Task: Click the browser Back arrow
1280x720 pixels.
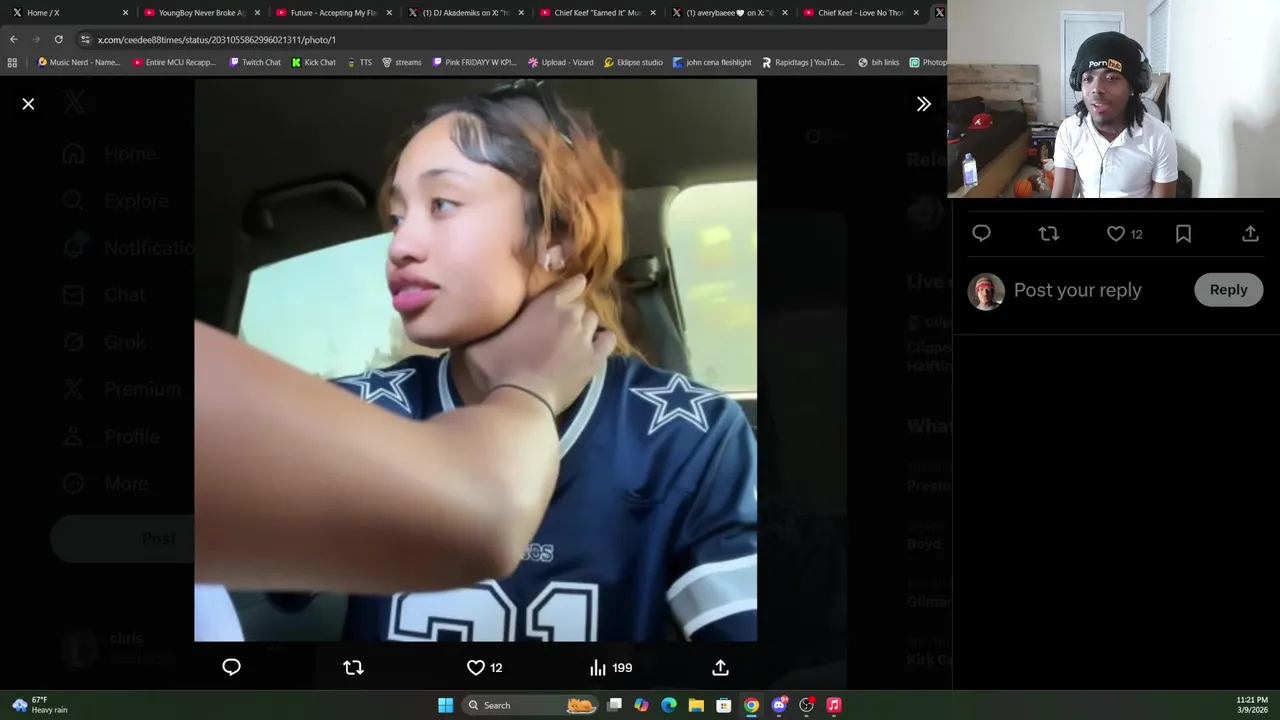Action: (x=13, y=39)
